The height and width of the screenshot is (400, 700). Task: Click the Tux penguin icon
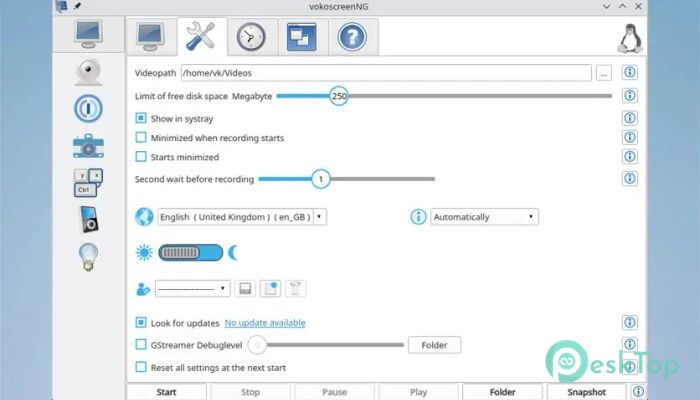pyautogui.click(x=630, y=38)
